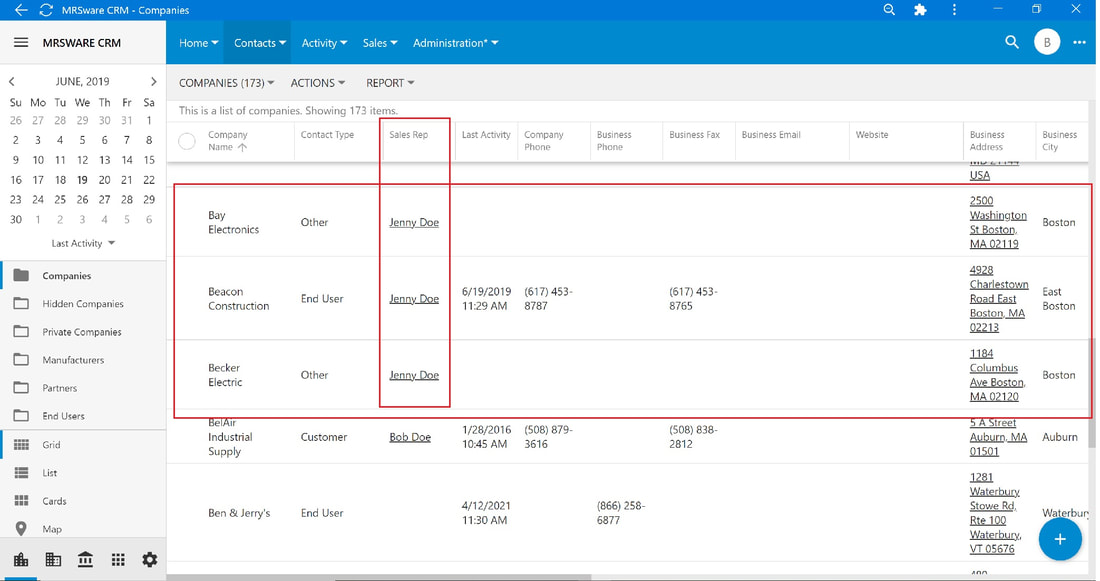Click the apps grid icon in bottom bar
This screenshot has width=1100, height=581.
118,559
